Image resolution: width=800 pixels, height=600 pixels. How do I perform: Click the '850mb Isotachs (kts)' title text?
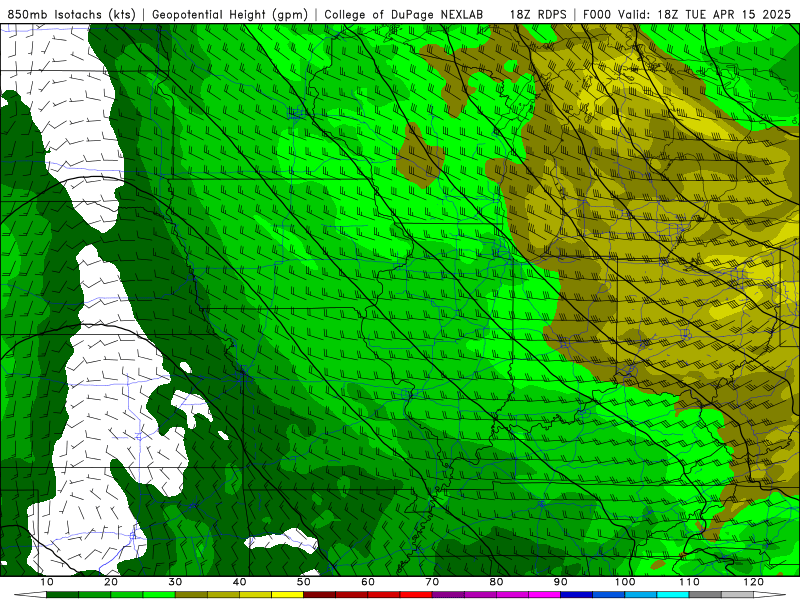[72, 15]
